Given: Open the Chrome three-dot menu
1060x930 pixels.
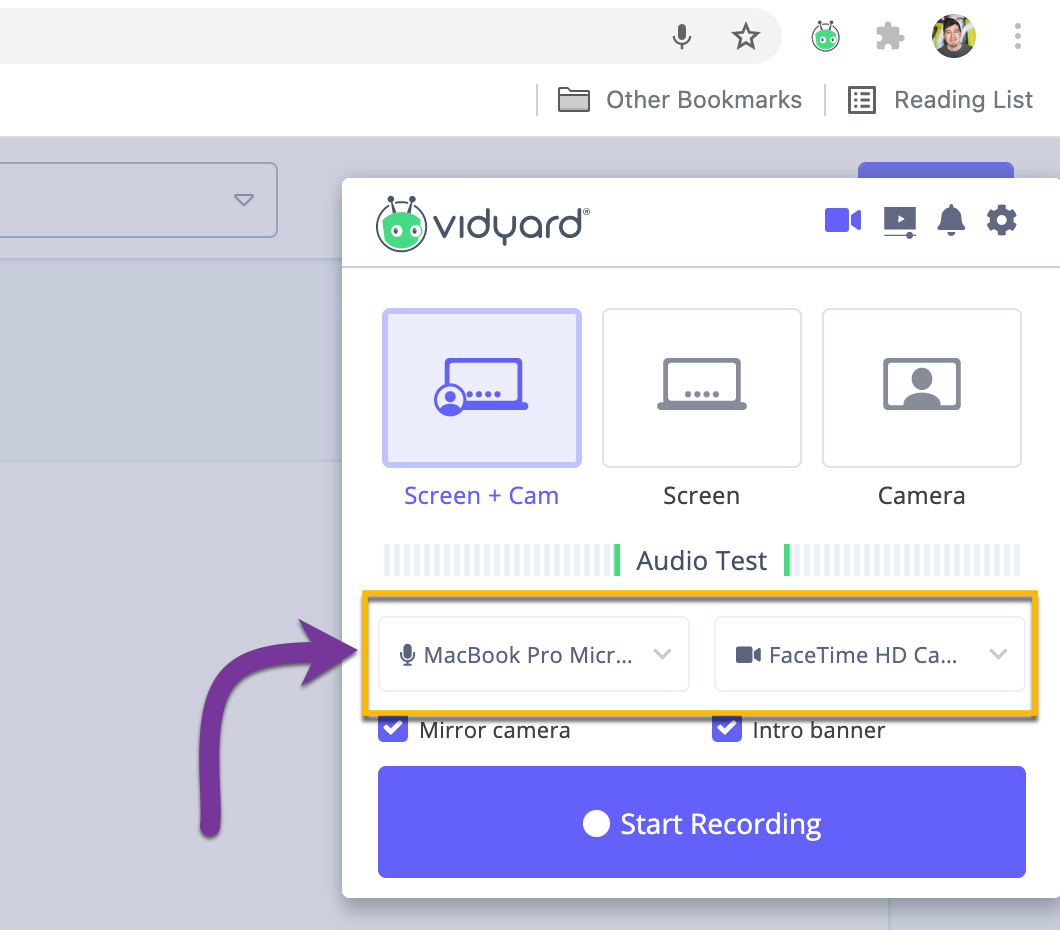Looking at the screenshot, I should pos(1017,36).
